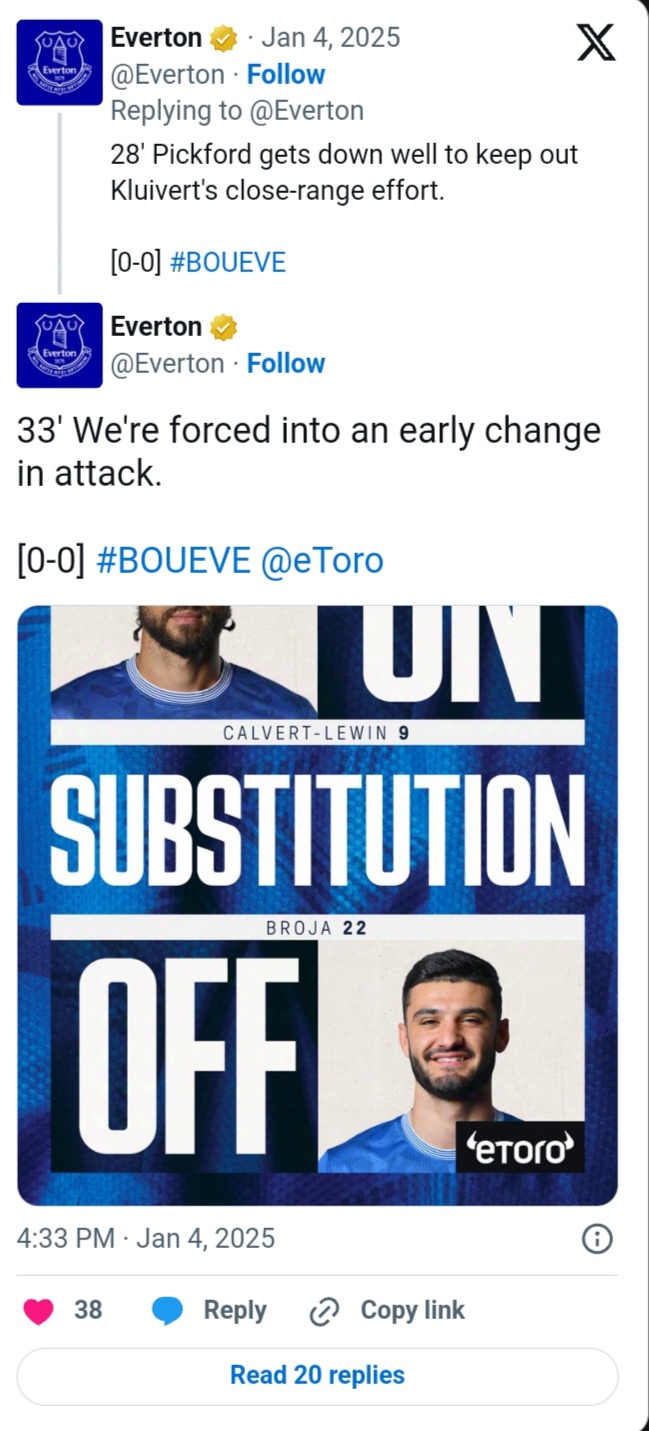Open #BOUEVE hashtag in the reply tweet
The image size is (649, 1431).
click(228, 262)
